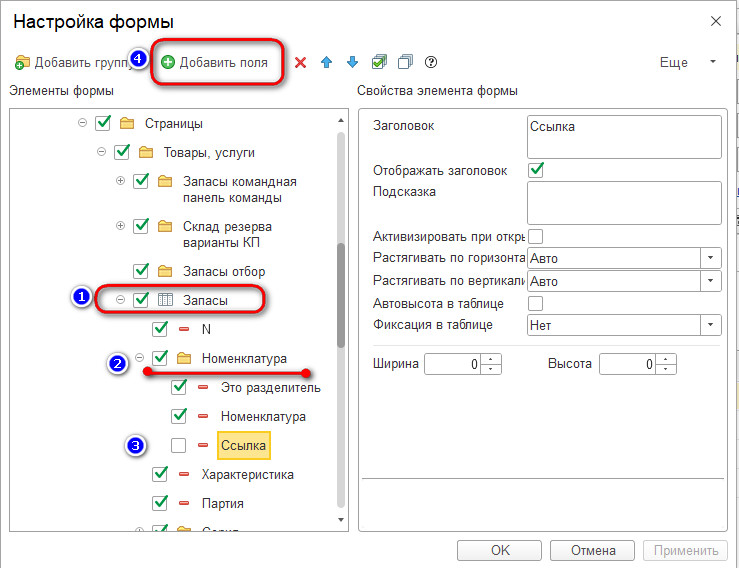Uncheck Это разделитель checkbox
The width and height of the screenshot is (739, 568).
179,387
